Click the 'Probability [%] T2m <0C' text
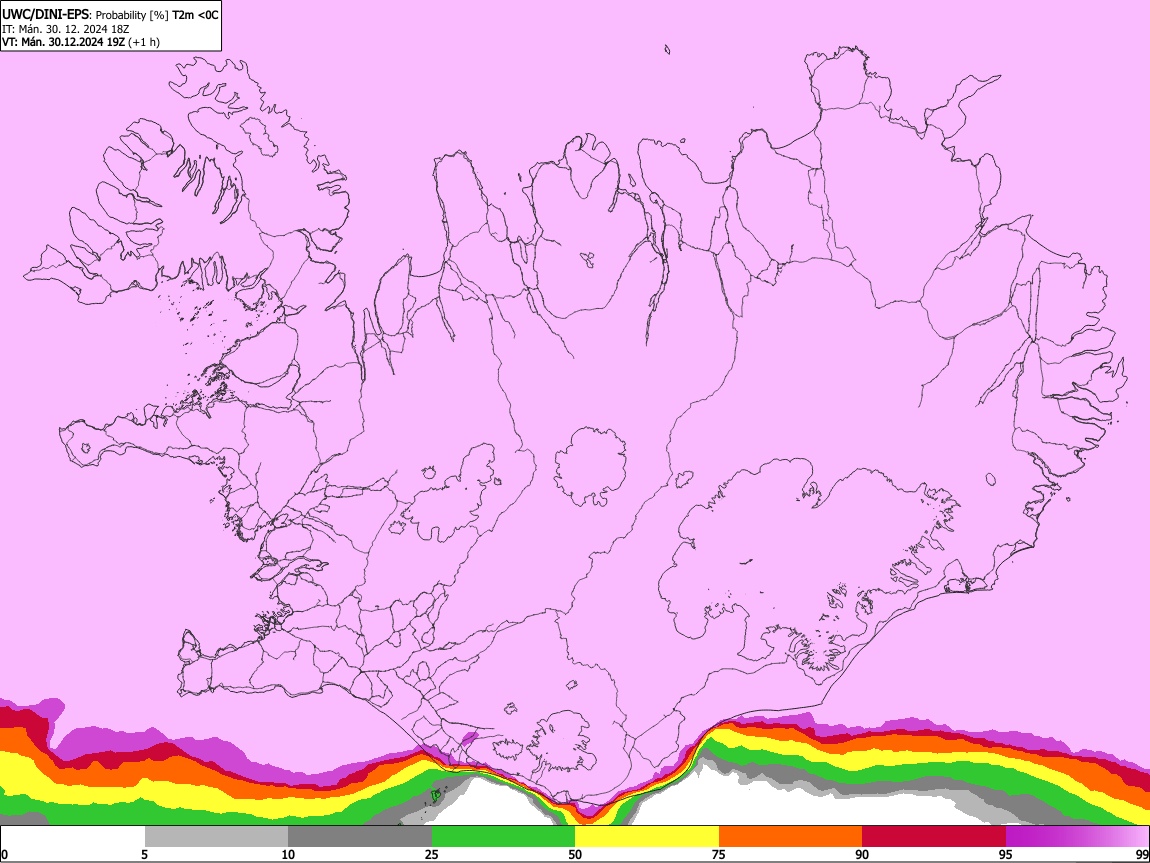Image resolution: width=1150 pixels, height=863 pixels. 157,15
